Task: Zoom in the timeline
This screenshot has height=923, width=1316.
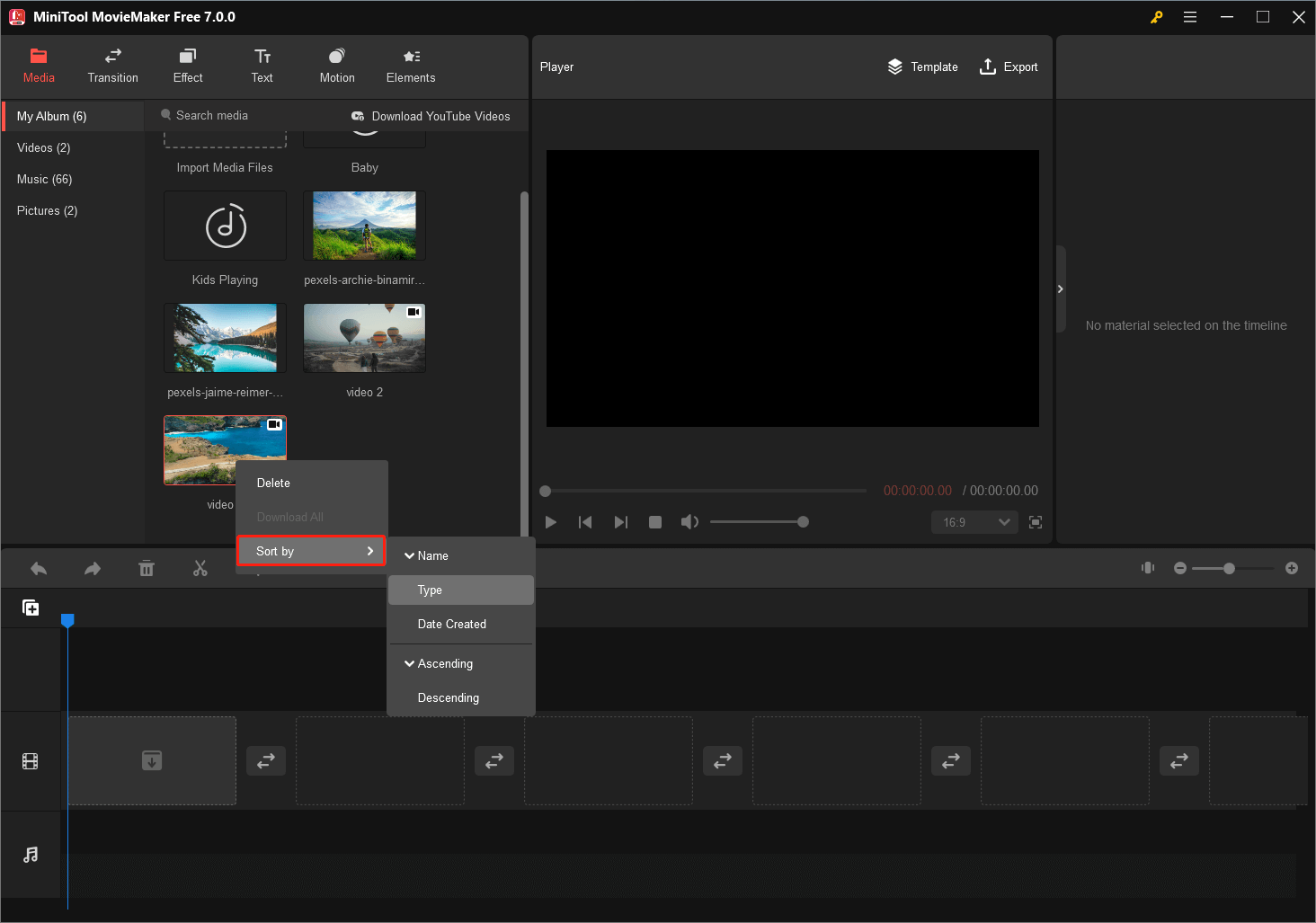Action: (x=1292, y=568)
